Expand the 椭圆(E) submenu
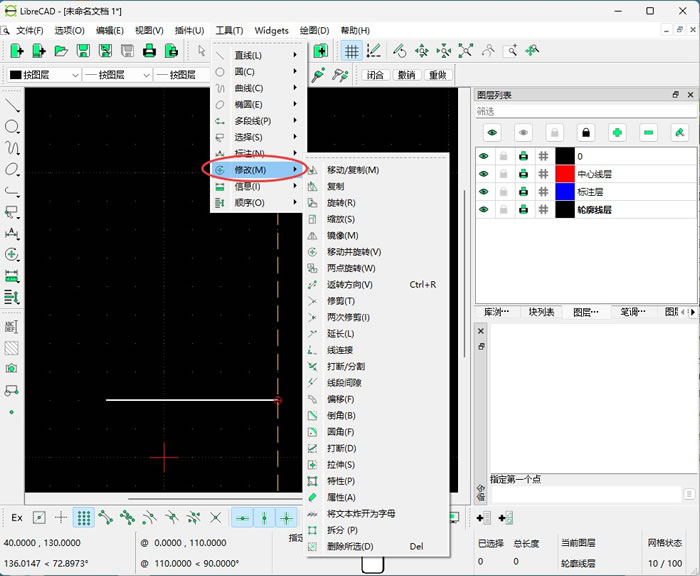This screenshot has height=576, width=700. pyautogui.click(x=258, y=104)
